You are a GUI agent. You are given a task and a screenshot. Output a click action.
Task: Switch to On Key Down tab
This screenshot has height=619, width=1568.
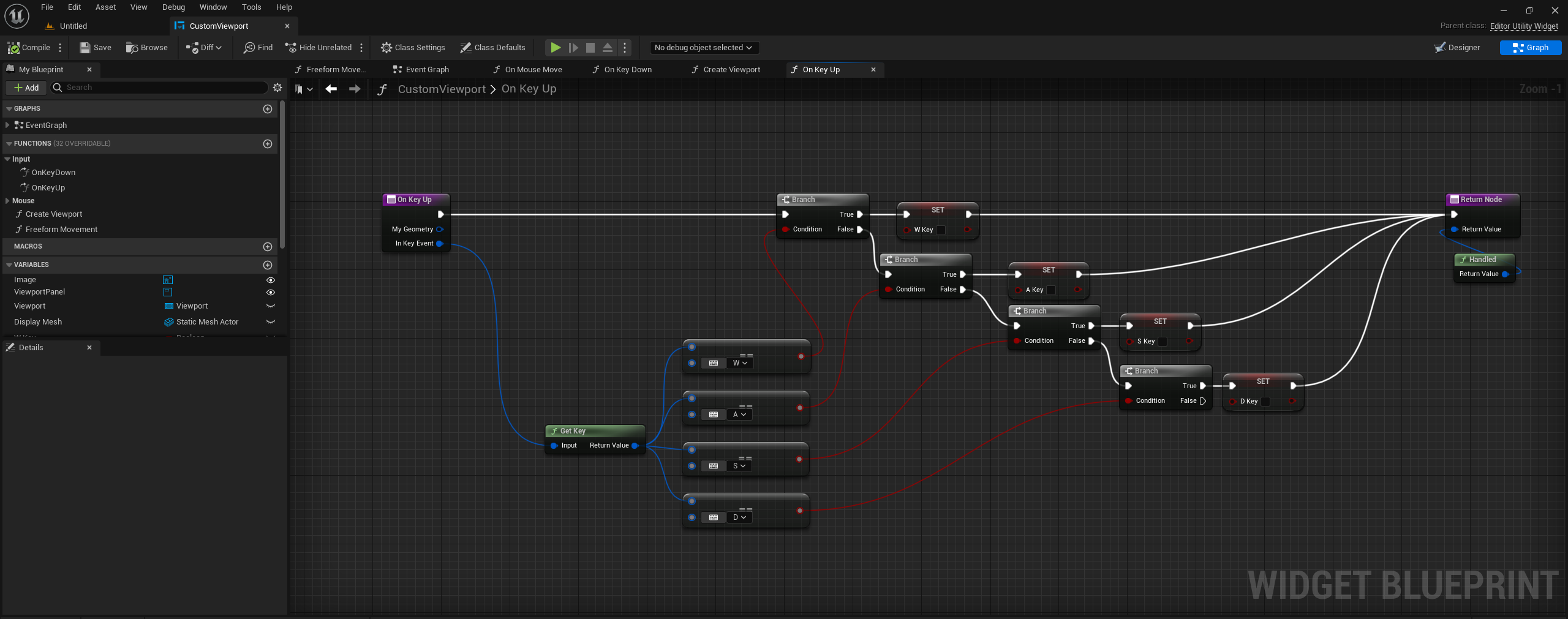622,70
